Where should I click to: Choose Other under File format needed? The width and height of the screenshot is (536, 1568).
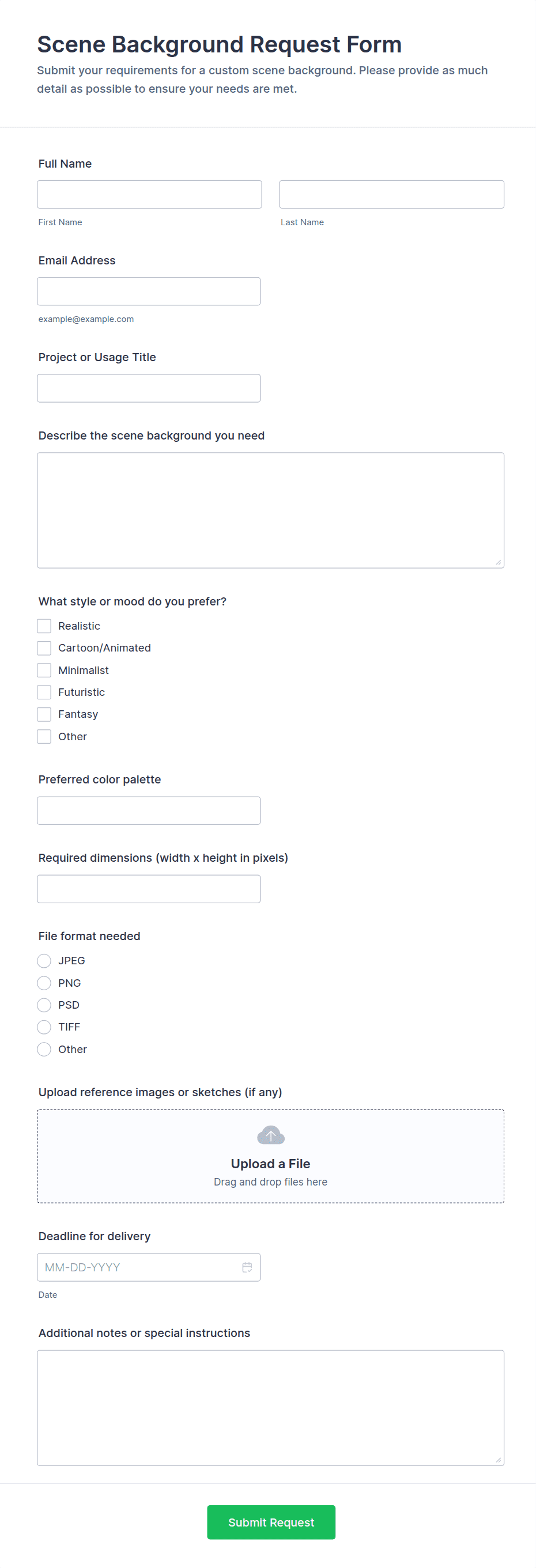(x=44, y=1050)
